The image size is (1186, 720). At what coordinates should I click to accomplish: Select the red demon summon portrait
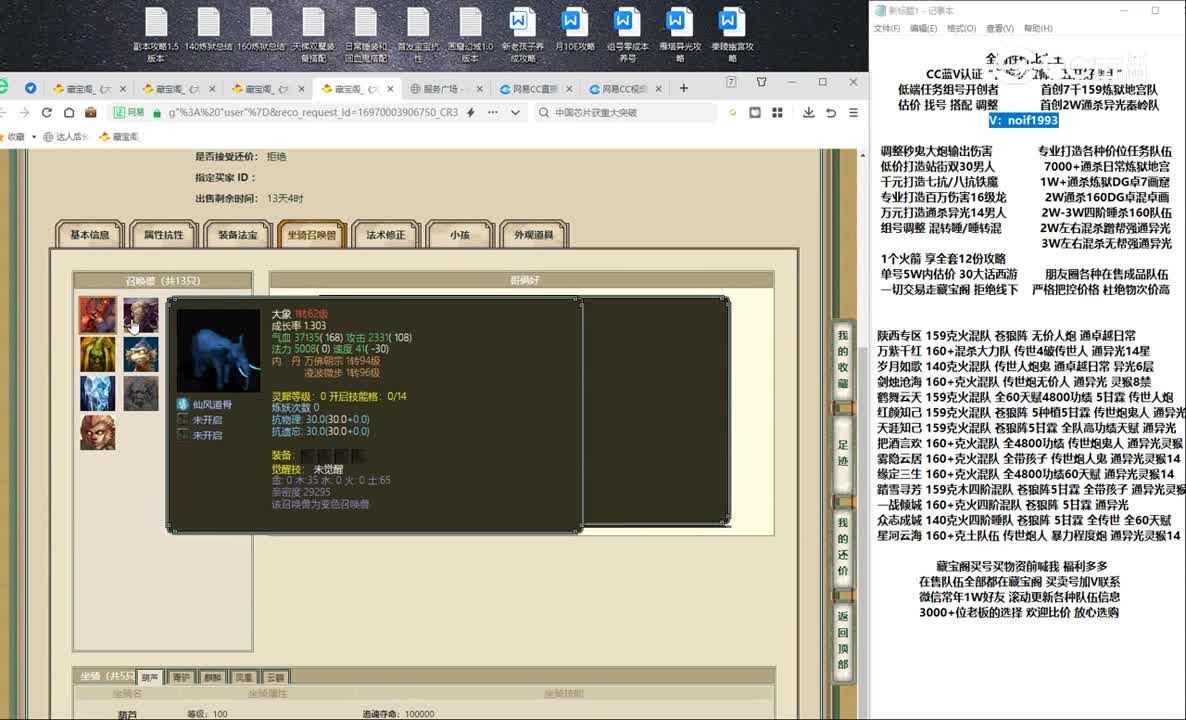pyautogui.click(x=98, y=315)
